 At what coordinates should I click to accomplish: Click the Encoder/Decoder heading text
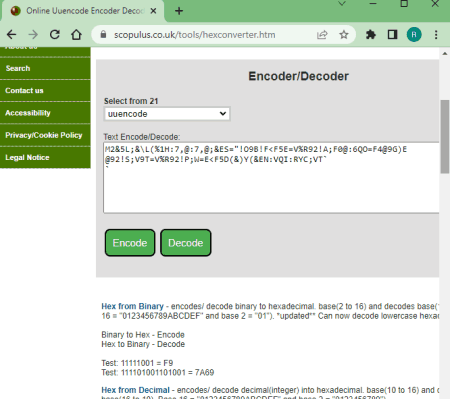click(x=298, y=76)
